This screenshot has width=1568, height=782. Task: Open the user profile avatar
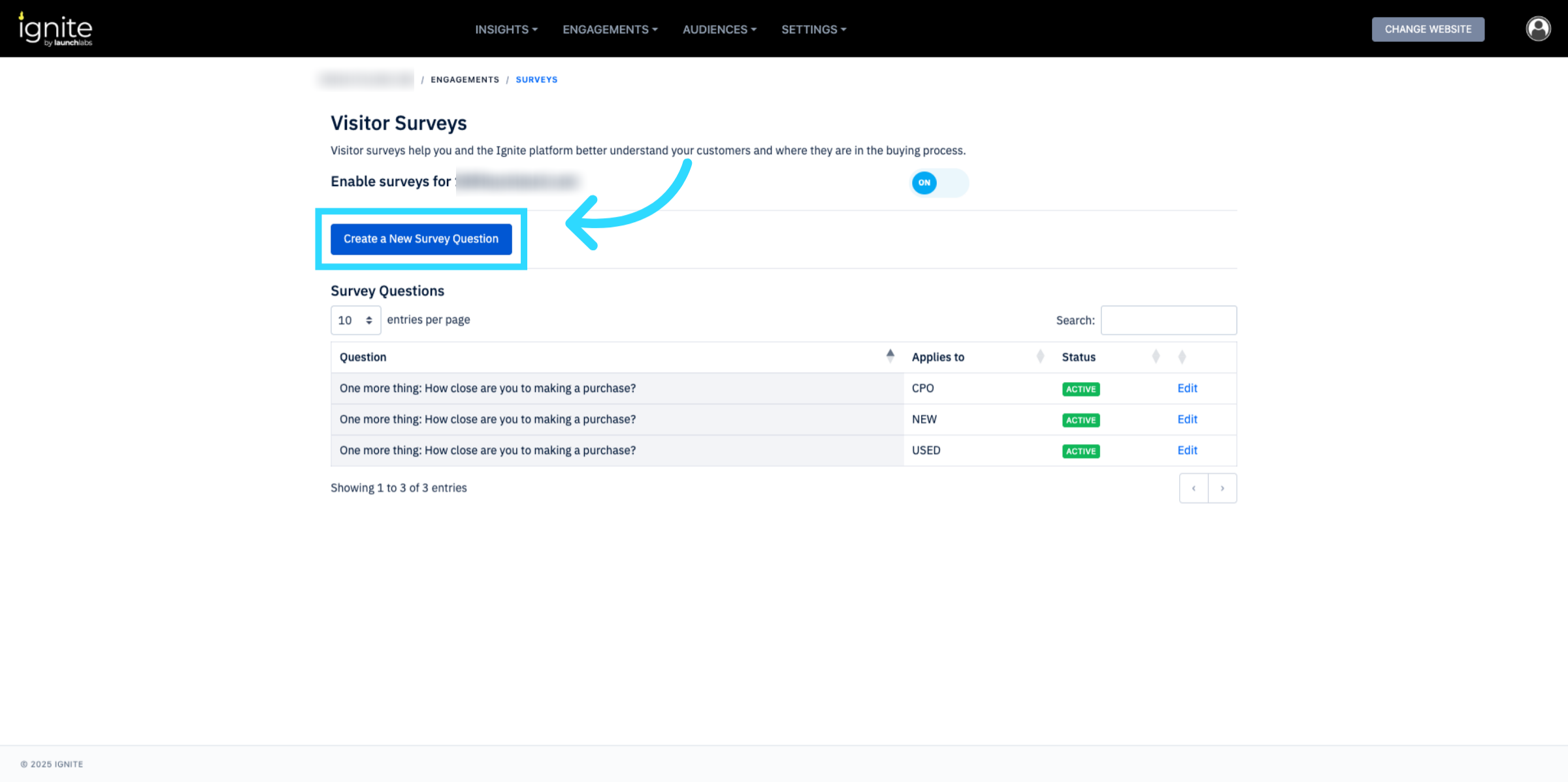point(1537,29)
